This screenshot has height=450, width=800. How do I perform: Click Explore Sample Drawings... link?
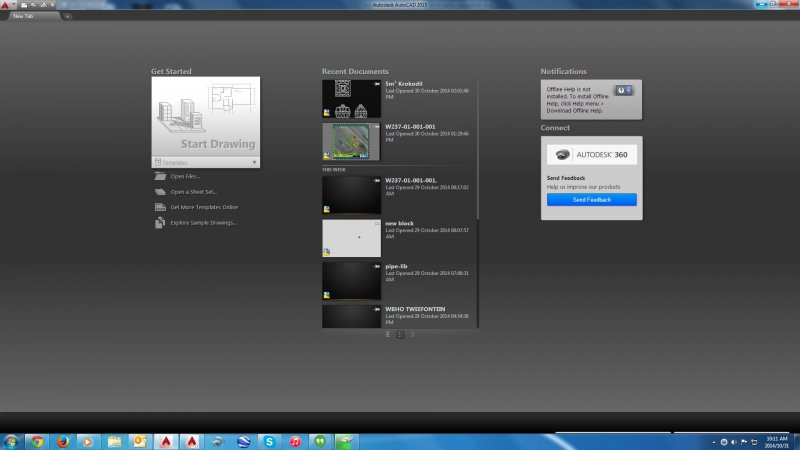point(203,222)
